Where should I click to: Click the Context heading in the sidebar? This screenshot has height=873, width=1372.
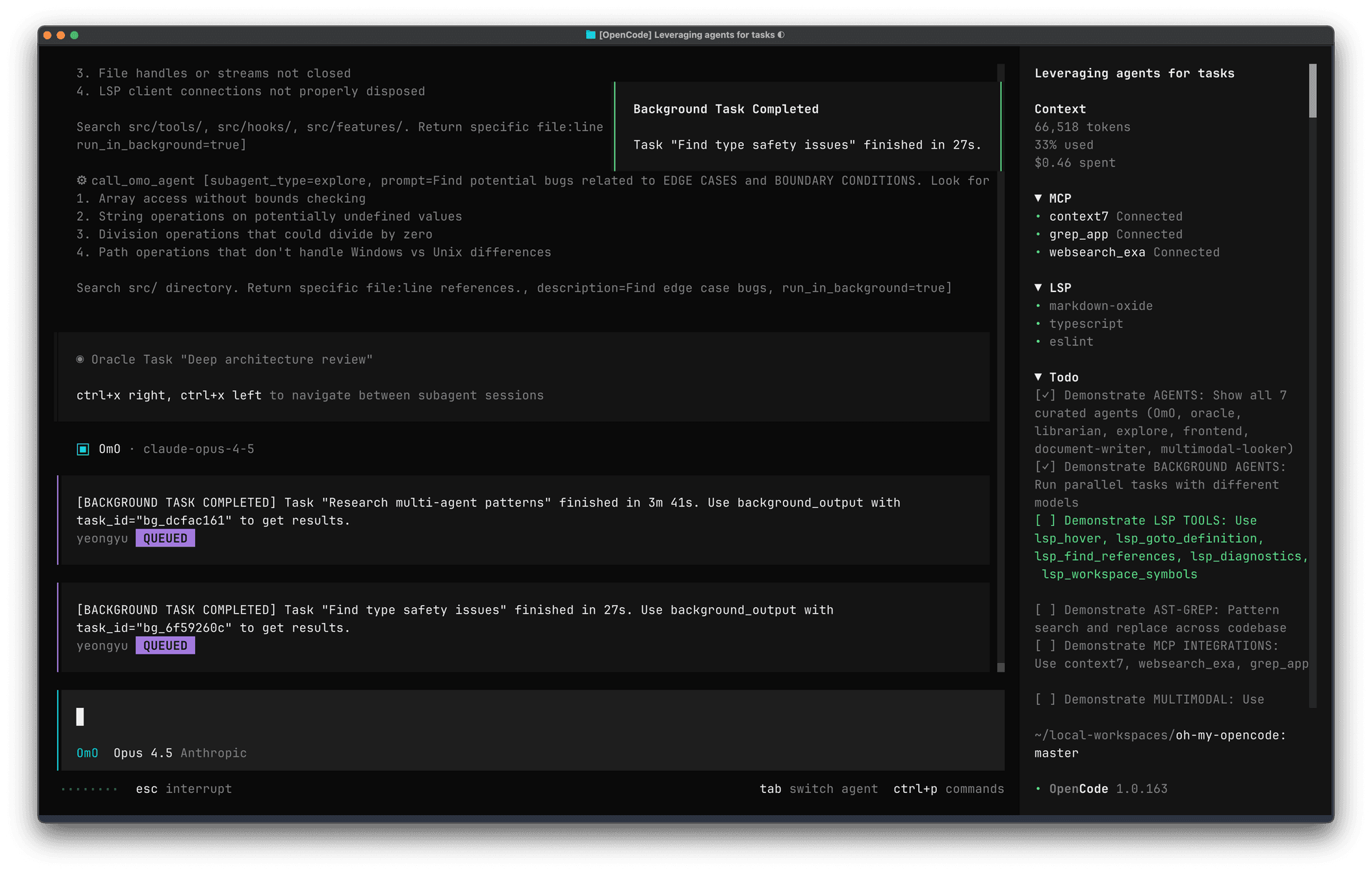[1060, 109]
